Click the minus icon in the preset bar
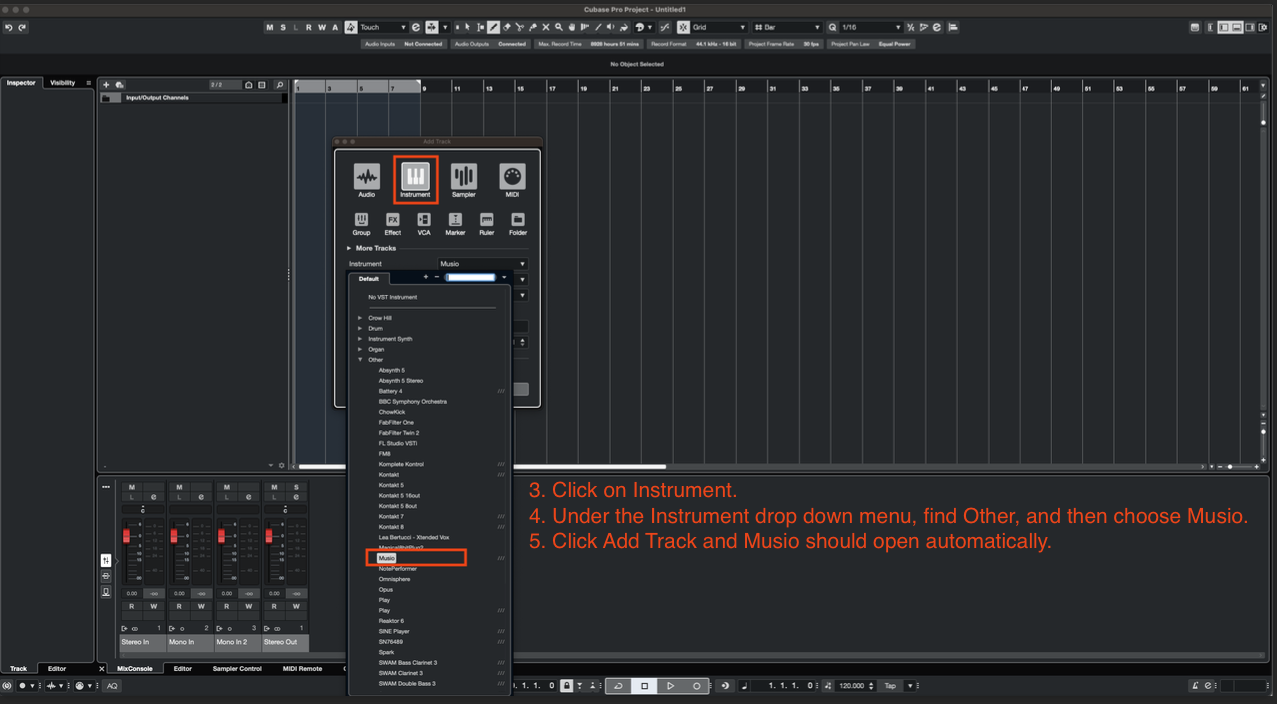Screen dimensions: 1277x704 (437, 277)
